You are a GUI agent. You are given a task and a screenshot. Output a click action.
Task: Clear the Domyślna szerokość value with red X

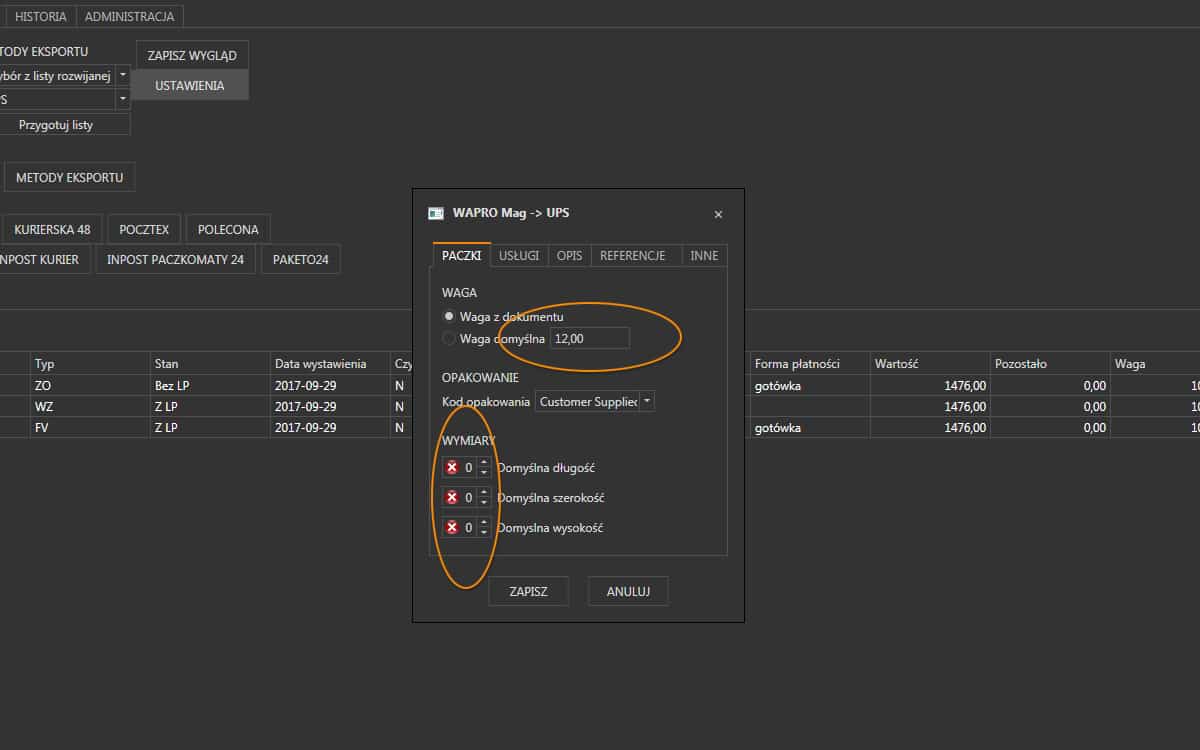451,497
